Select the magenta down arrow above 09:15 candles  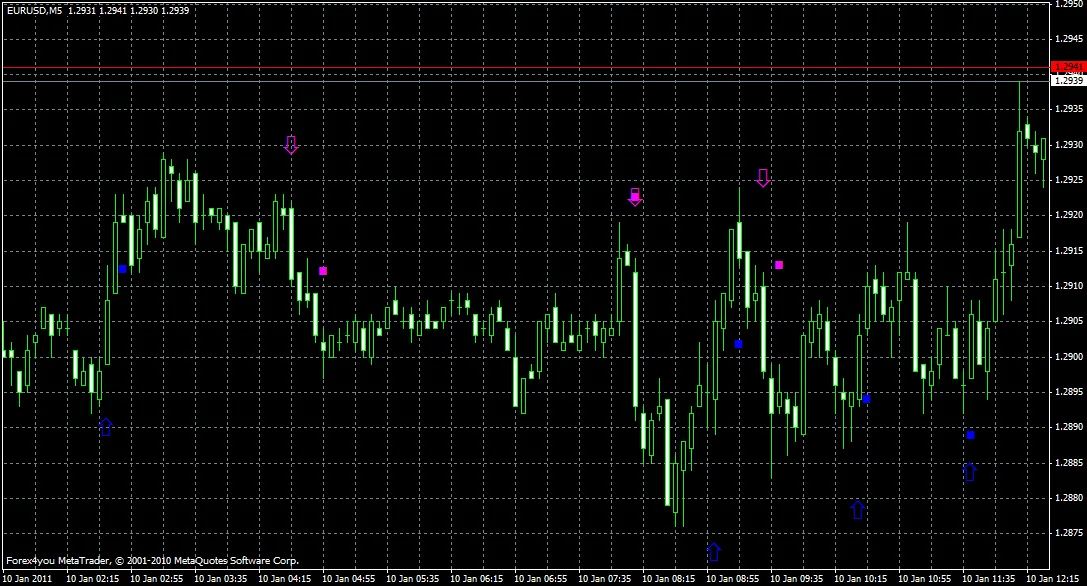point(763,178)
